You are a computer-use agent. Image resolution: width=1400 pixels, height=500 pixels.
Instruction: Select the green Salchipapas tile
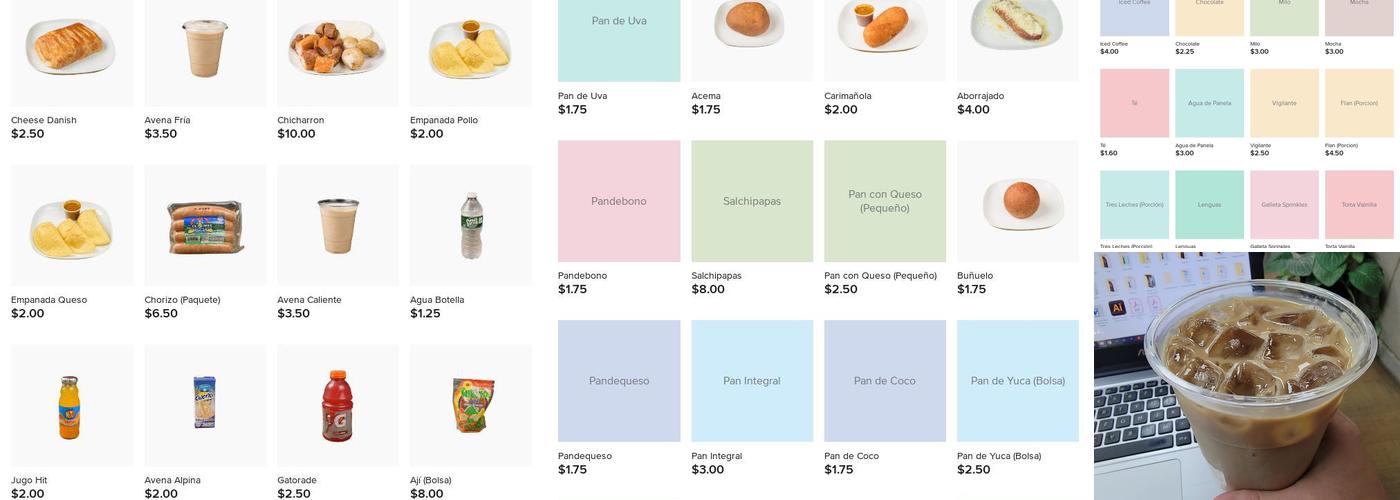752,201
